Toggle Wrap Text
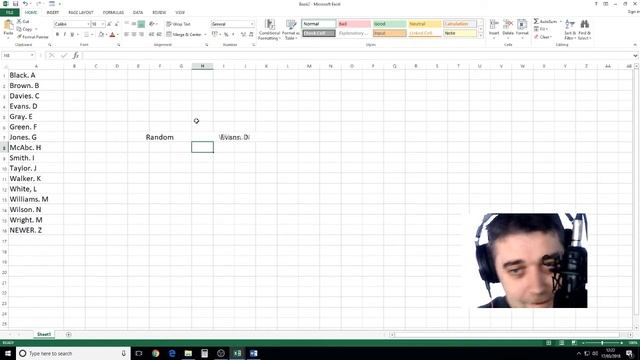The height and width of the screenshot is (360, 640). (x=178, y=24)
